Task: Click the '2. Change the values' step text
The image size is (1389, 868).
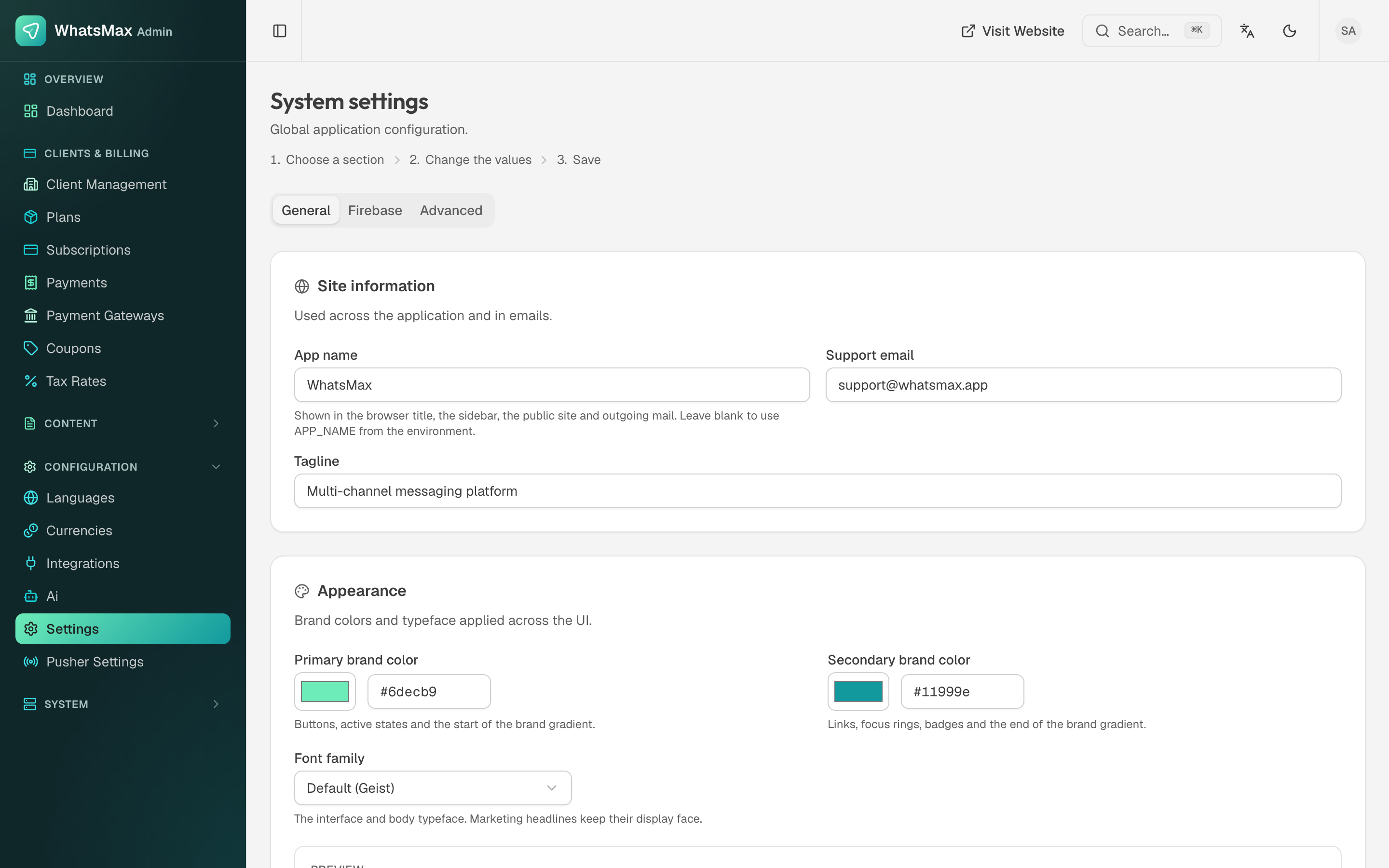Action: click(x=471, y=160)
